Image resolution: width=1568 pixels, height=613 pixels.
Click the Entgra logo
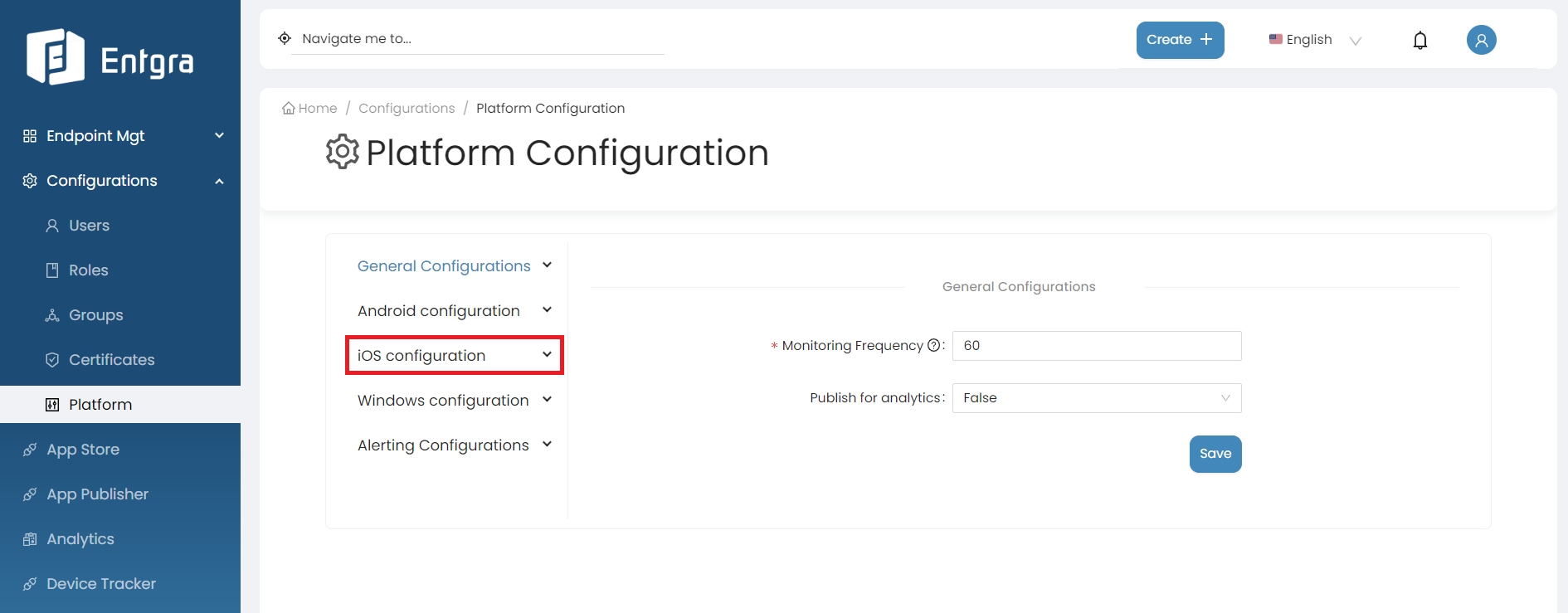coord(110,57)
